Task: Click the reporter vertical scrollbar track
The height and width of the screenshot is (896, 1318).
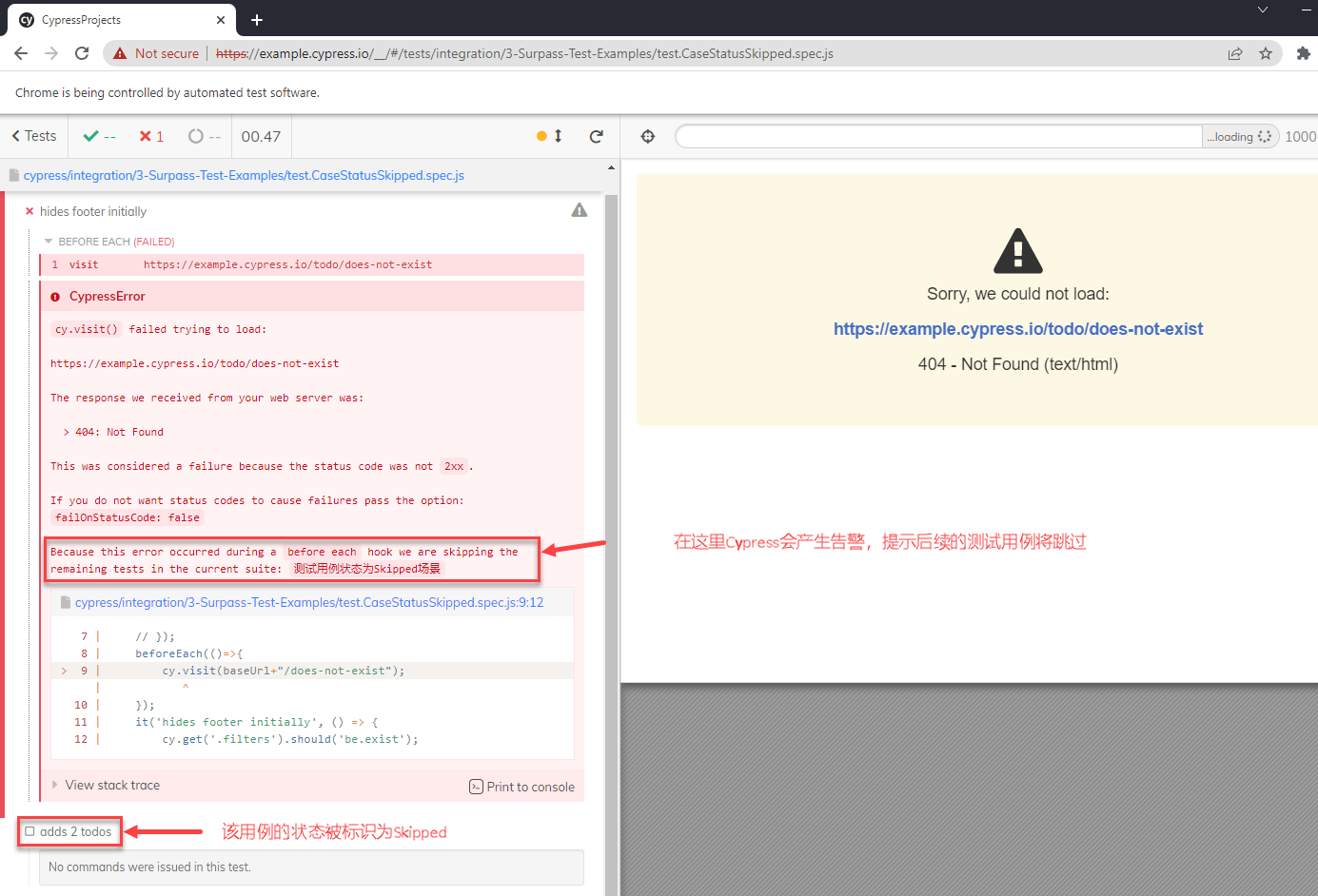Action: (611, 545)
